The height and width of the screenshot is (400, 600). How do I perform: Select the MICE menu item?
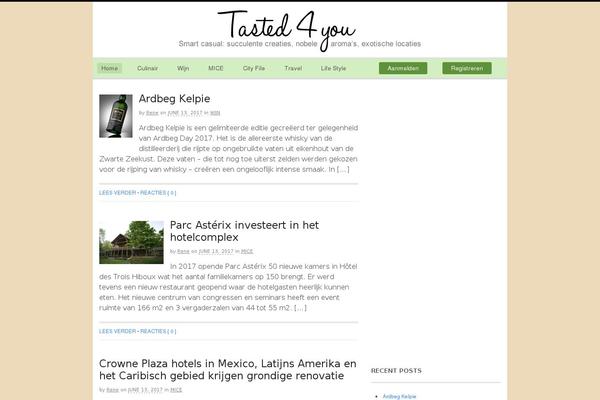point(215,68)
